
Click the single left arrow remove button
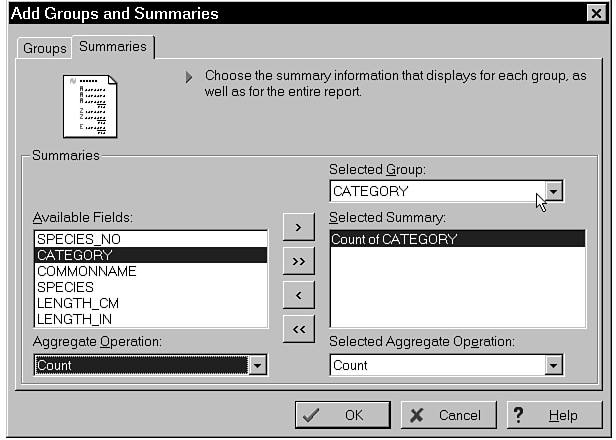click(299, 295)
